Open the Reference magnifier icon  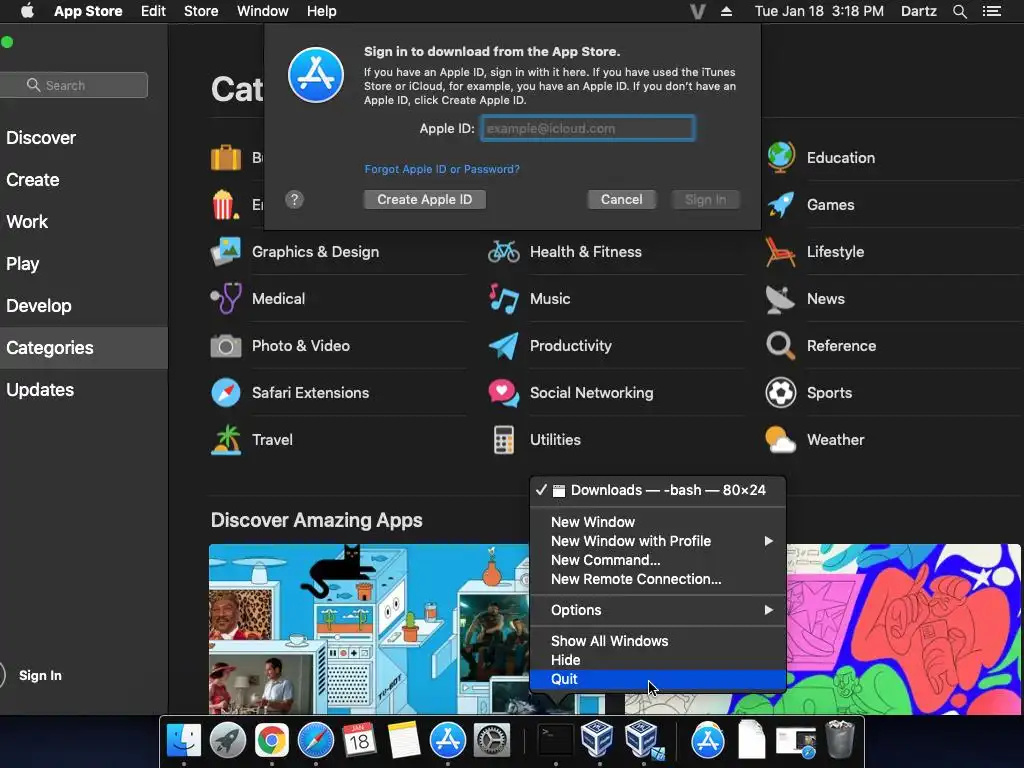780,345
